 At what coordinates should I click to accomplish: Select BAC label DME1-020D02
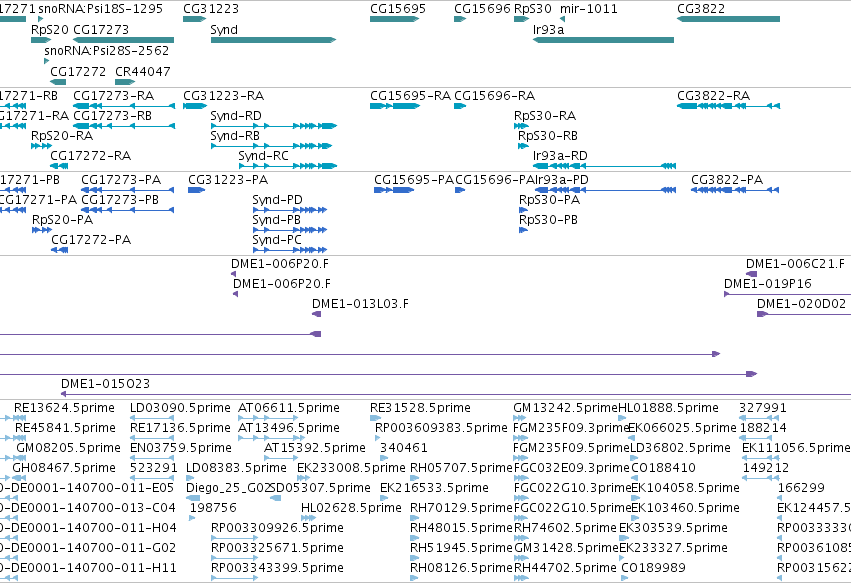[x=802, y=304]
